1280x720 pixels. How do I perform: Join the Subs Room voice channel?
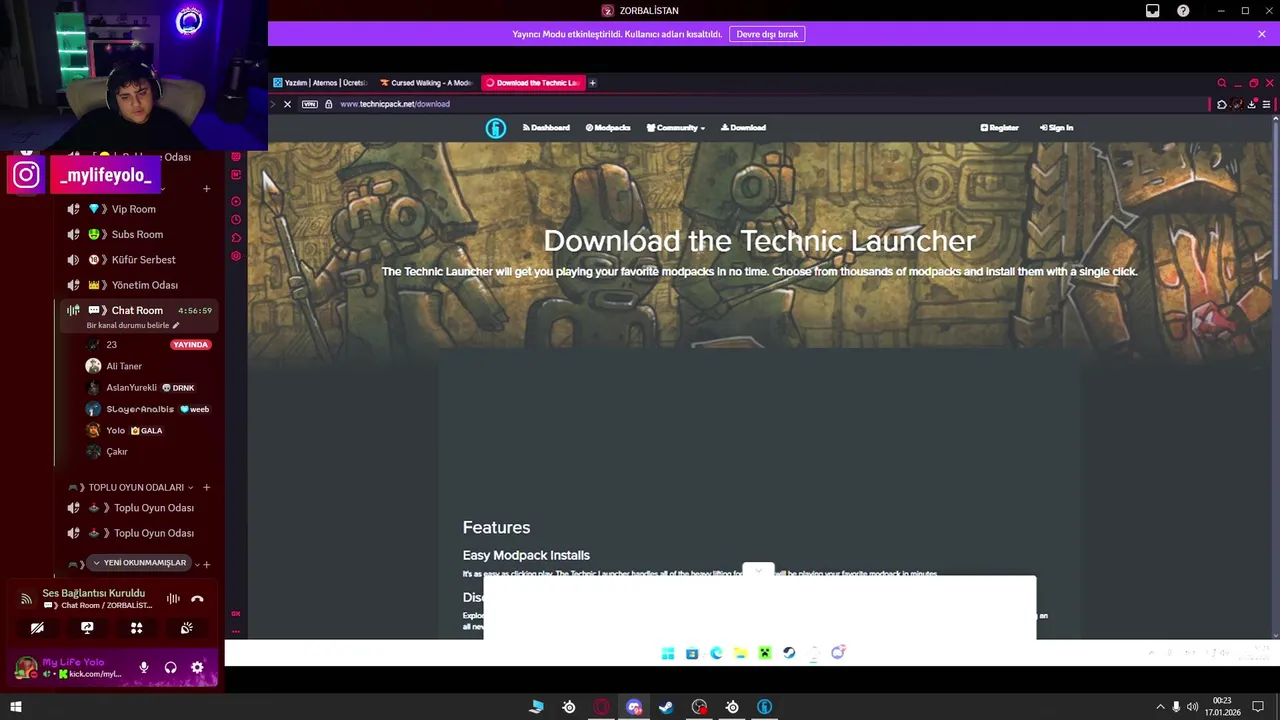(135, 234)
